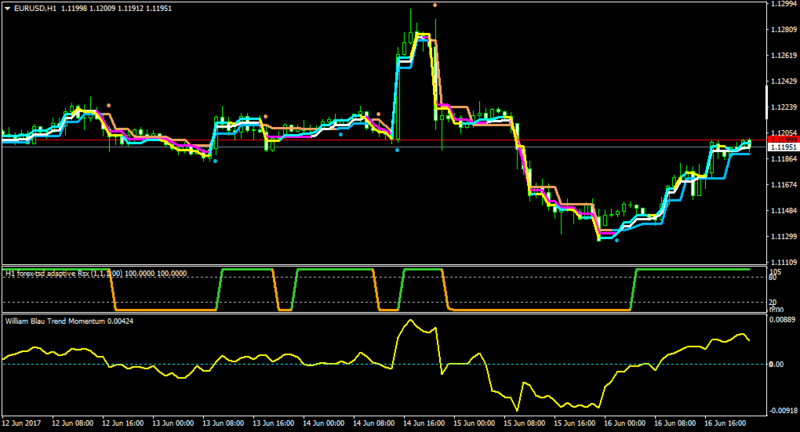Select the red 1.11999 price label
This screenshot has width=800, height=432.
tap(783, 140)
